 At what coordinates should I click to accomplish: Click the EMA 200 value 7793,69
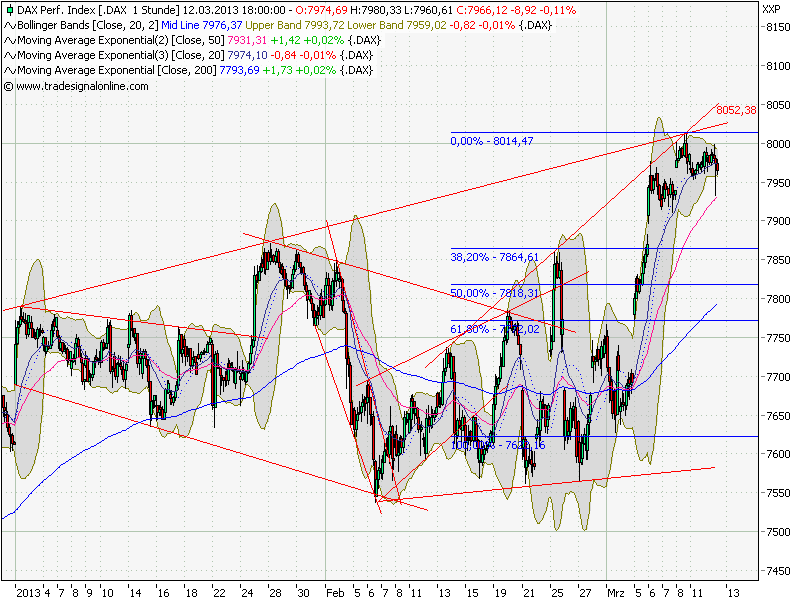click(x=239, y=70)
